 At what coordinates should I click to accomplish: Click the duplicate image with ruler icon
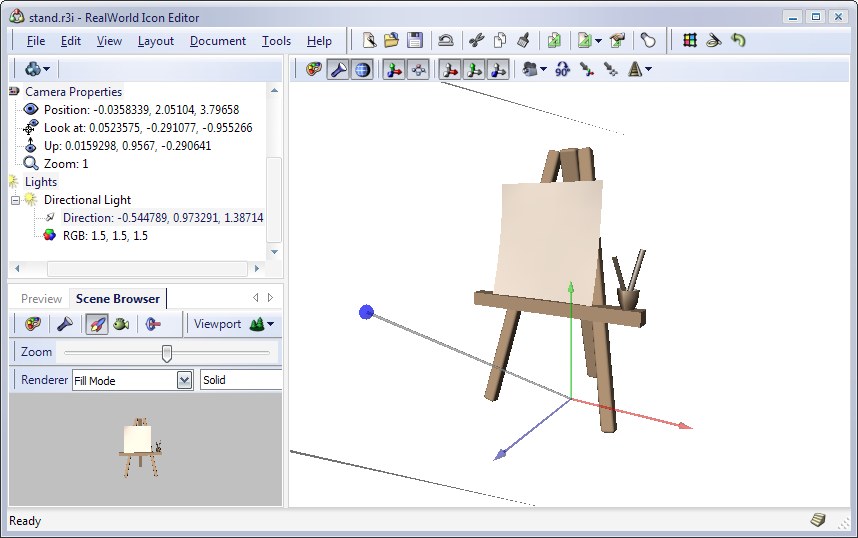[x=554, y=41]
